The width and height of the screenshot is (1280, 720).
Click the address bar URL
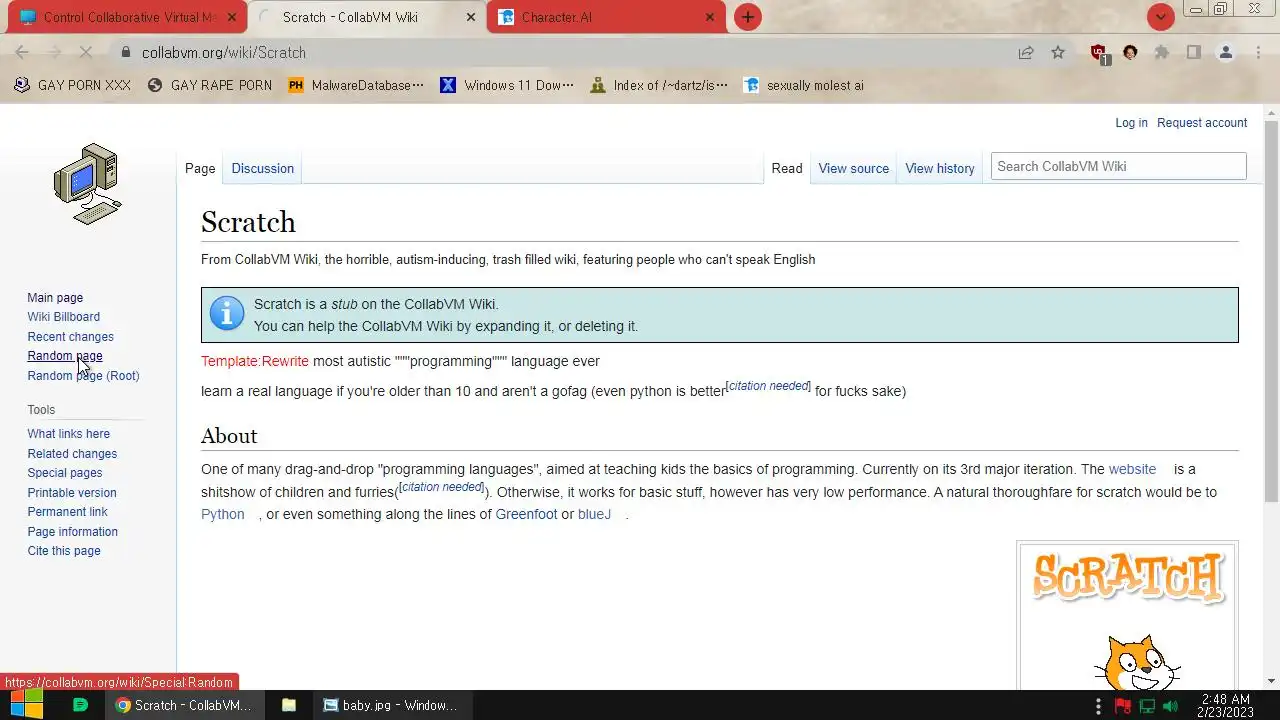[224, 52]
